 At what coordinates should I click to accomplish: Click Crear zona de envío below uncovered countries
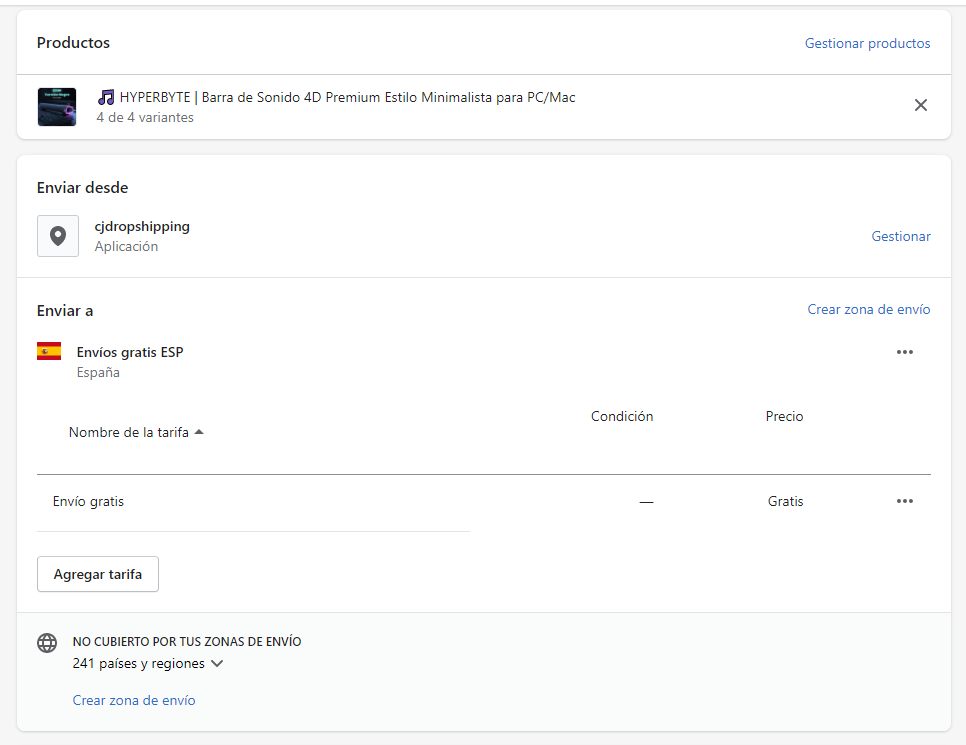pyautogui.click(x=134, y=700)
